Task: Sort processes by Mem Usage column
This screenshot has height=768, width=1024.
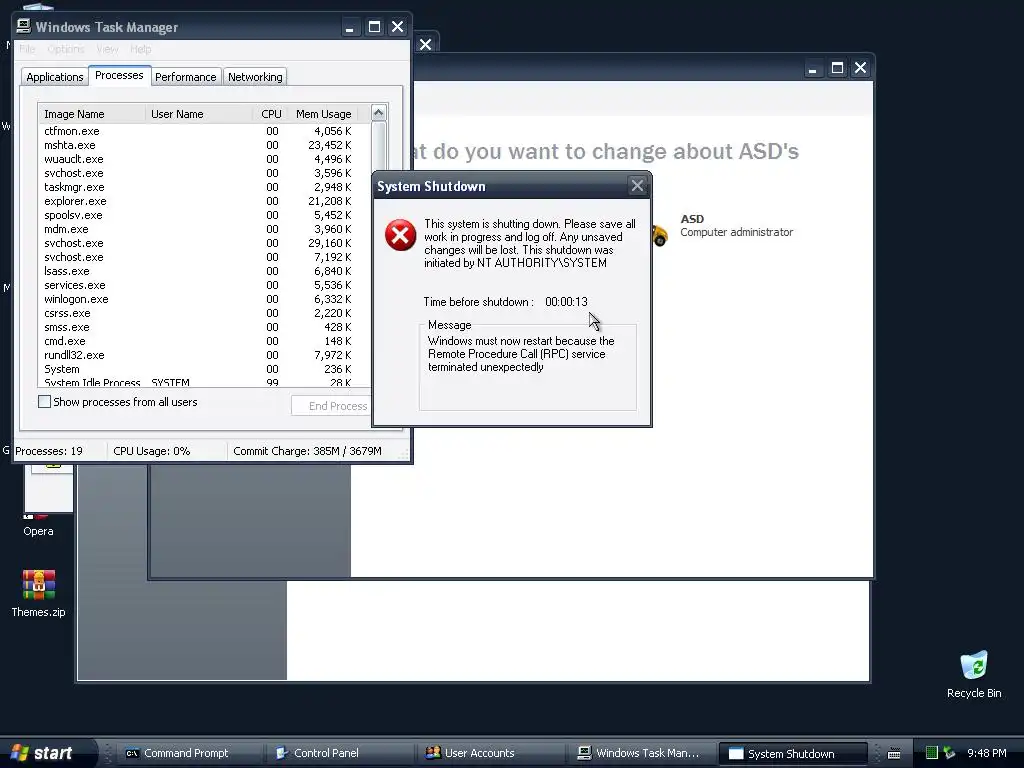Action: click(x=323, y=114)
